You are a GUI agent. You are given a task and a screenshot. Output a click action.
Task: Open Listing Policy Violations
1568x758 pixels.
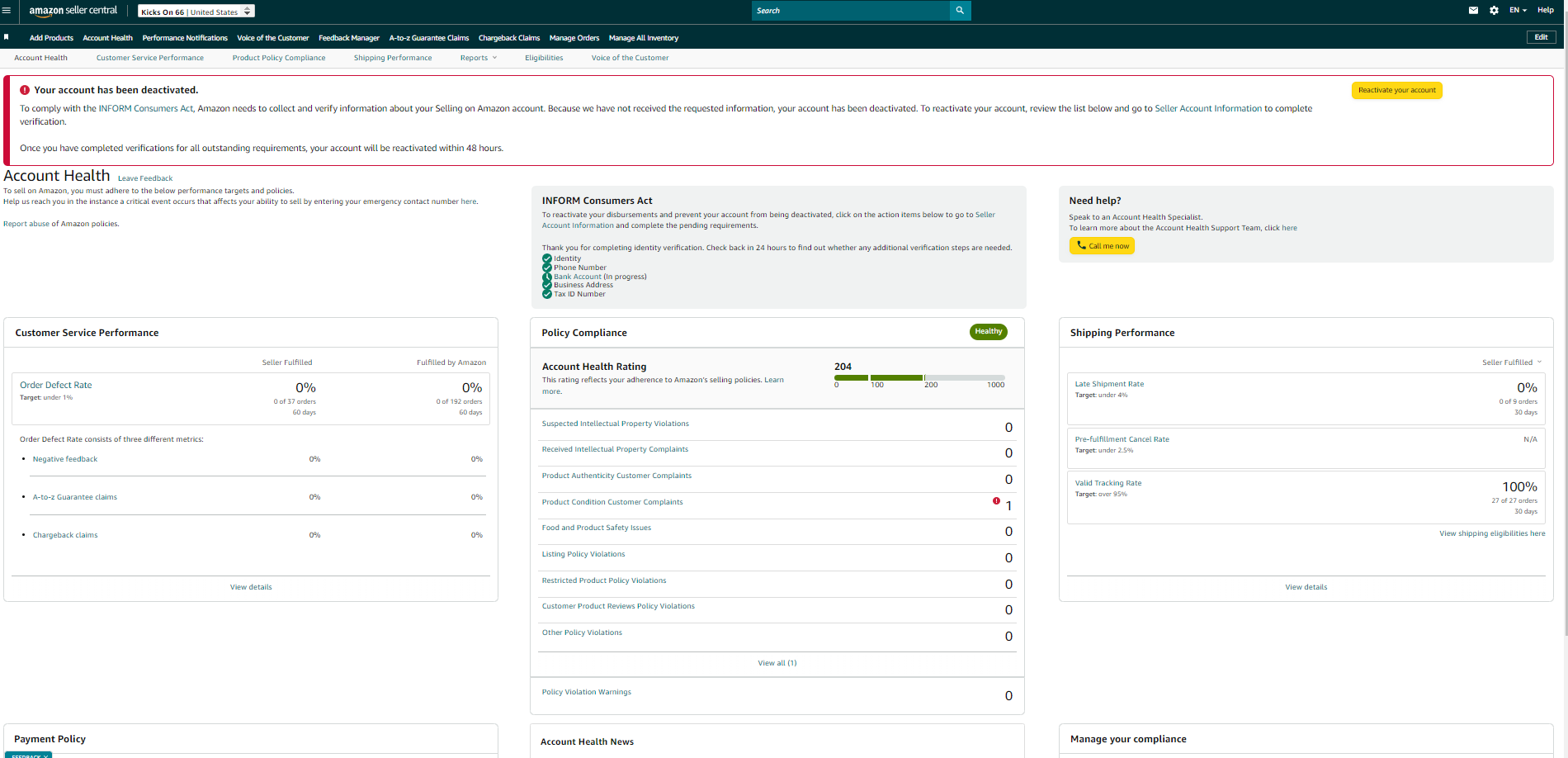tap(583, 554)
